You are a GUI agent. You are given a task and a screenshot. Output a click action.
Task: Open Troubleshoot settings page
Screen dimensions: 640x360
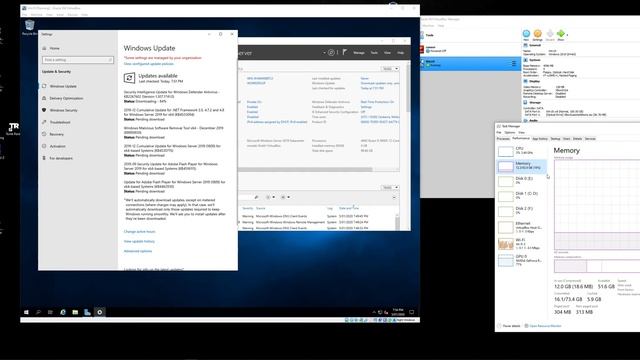click(60, 122)
